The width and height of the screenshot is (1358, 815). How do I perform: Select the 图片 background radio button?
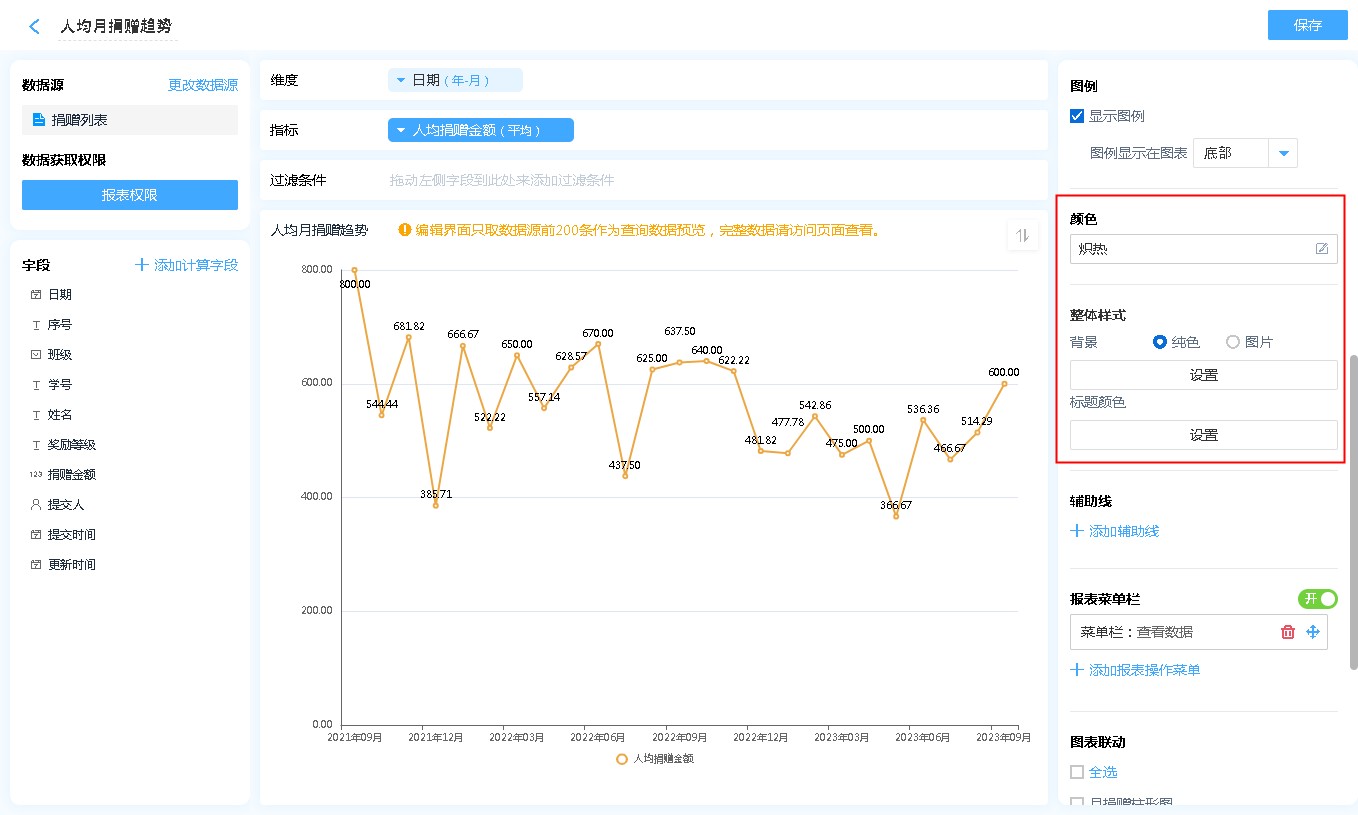[x=1233, y=342]
